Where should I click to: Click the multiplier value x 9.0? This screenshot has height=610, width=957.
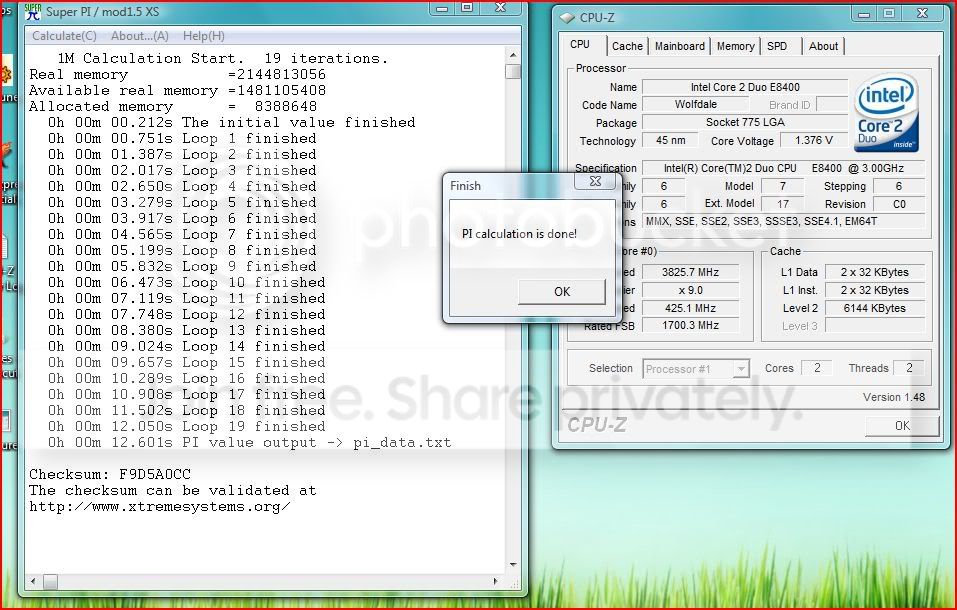690,290
